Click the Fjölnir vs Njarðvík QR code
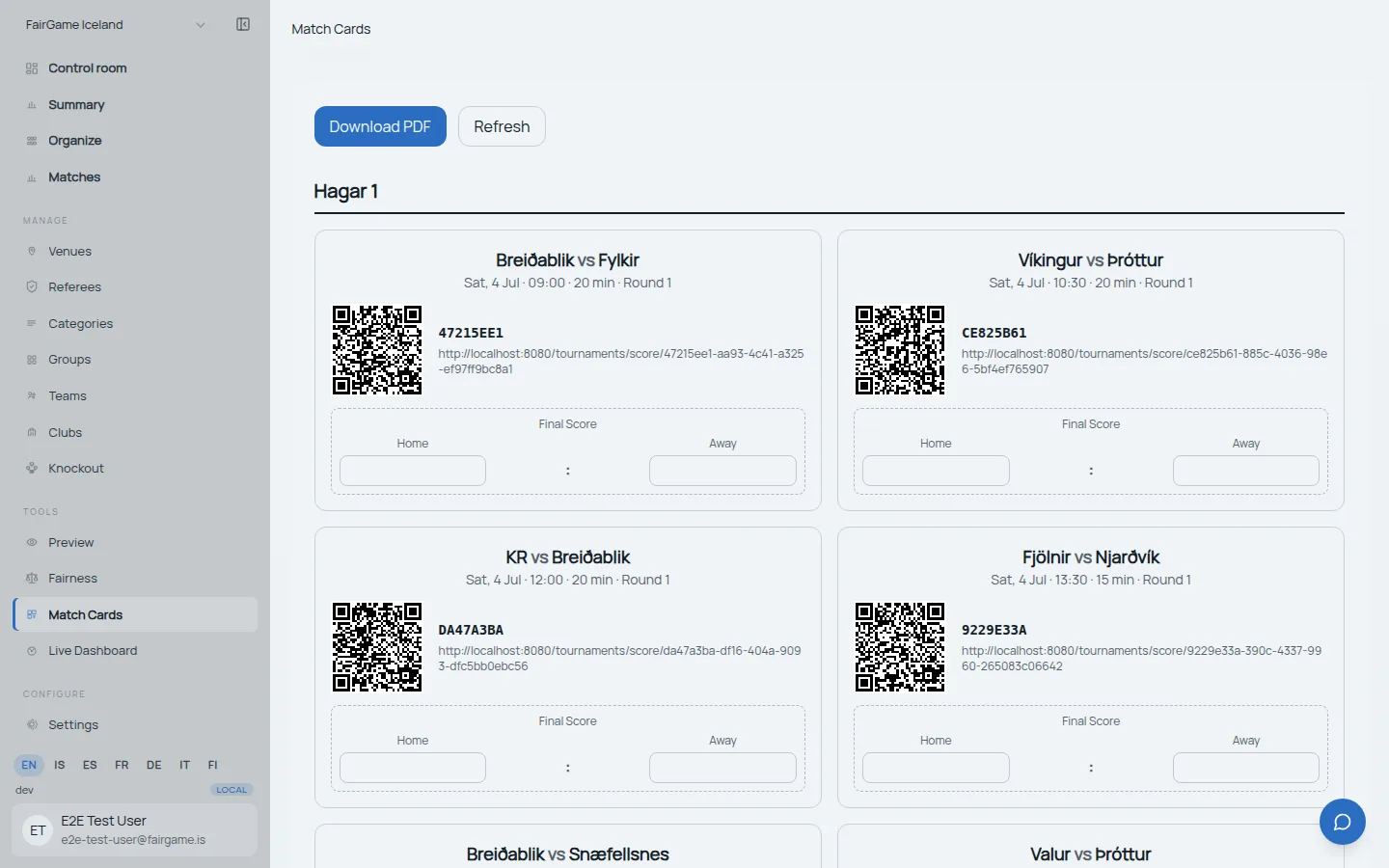The image size is (1389, 868). [900, 647]
